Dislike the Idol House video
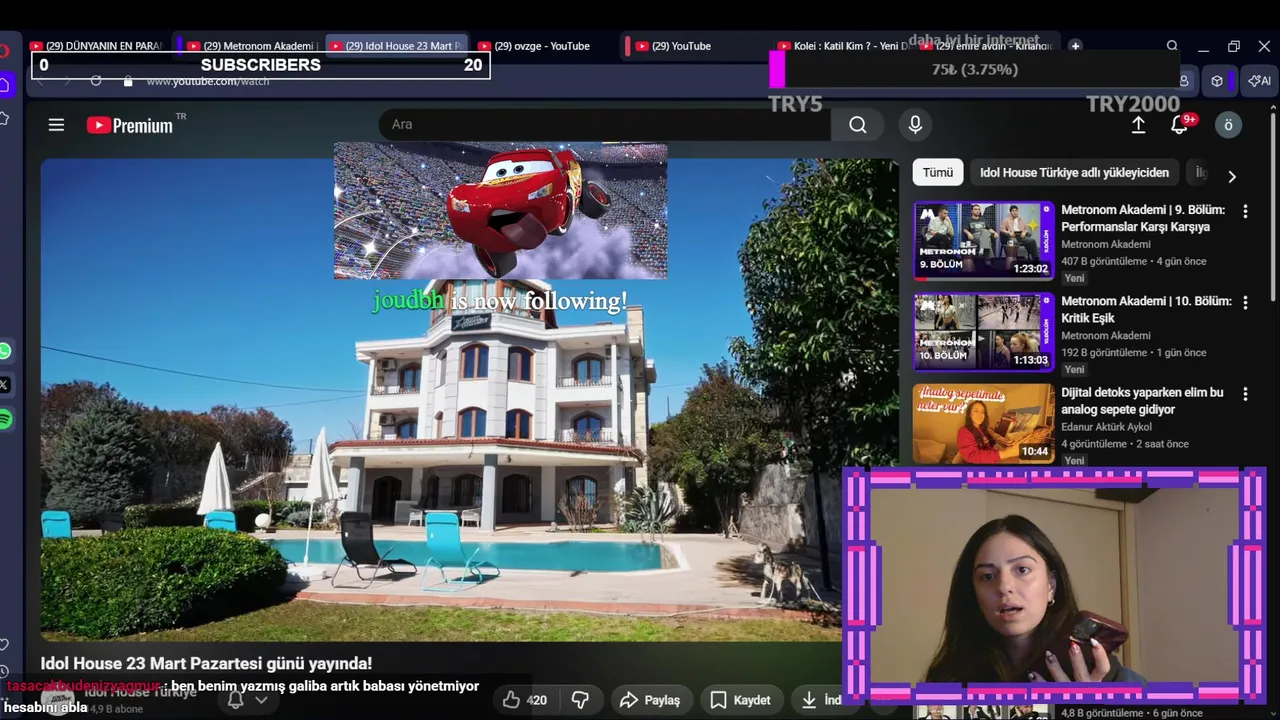1280x720 pixels. 579,700
